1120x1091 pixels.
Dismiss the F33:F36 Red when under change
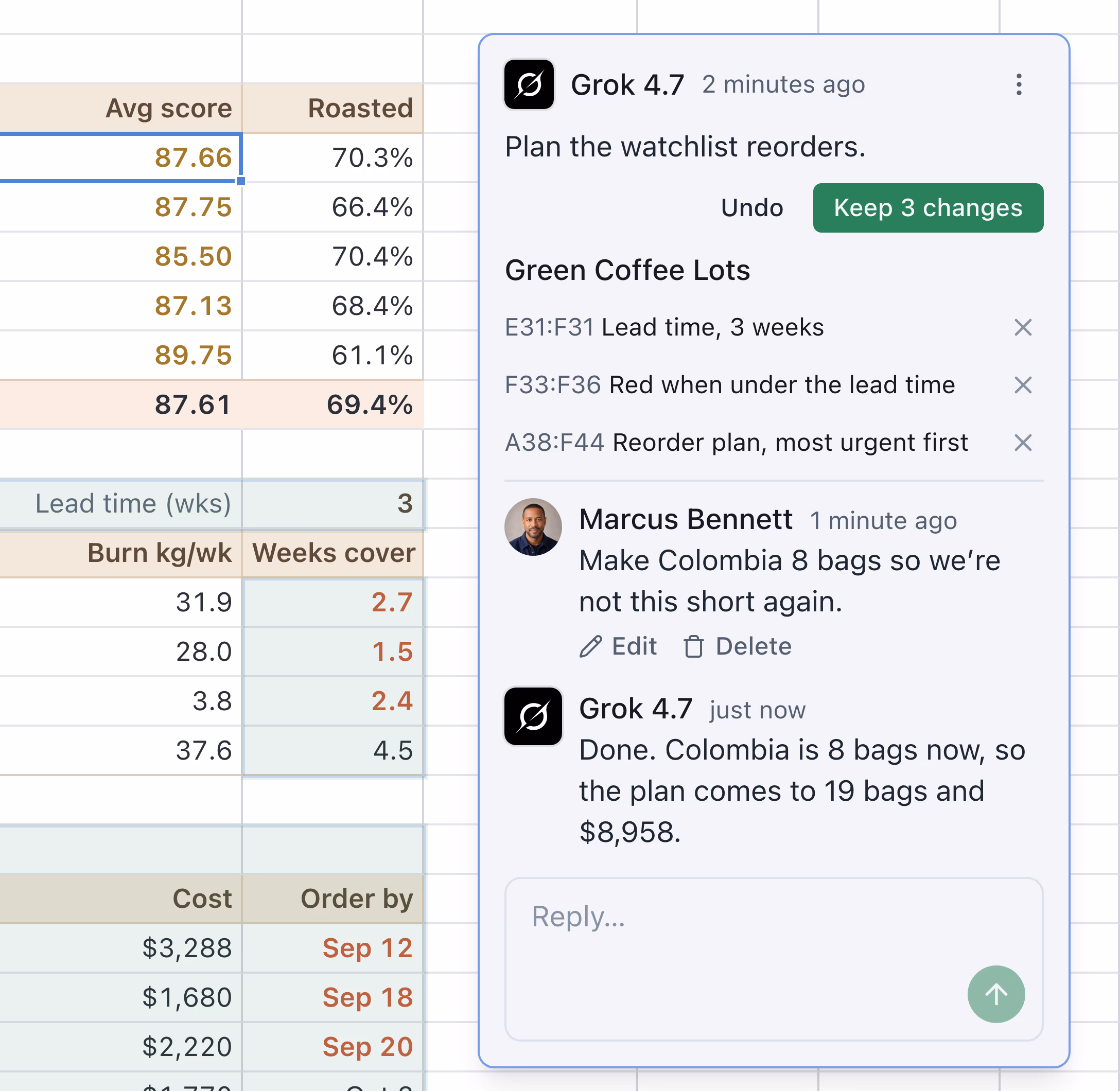click(1023, 385)
